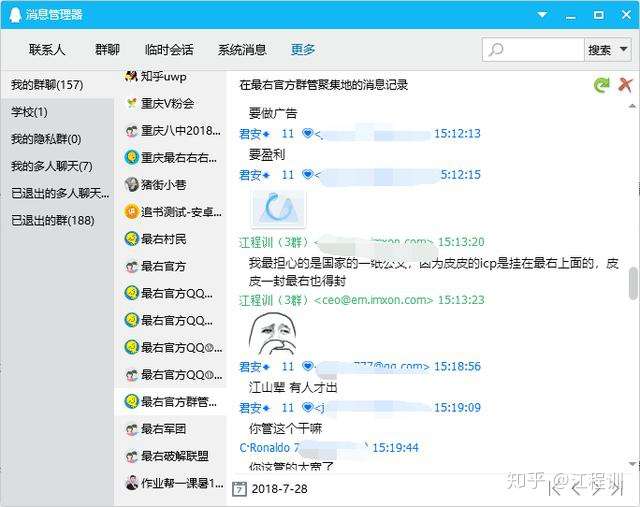
Task: Refresh records with the green arrow icon
Action: tap(601, 85)
